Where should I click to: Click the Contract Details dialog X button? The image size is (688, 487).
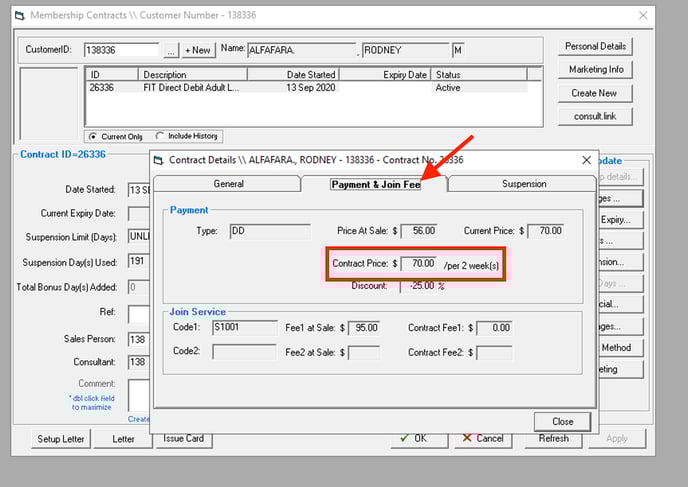pyautogui.click(x=586, y=160)
